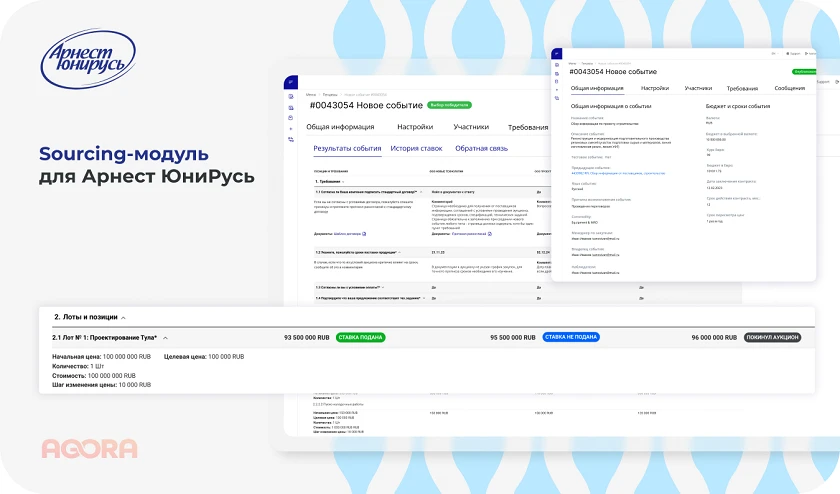The height and width of the screenshot is (494, 840).
Task: Follow the blue previous event link
Action: pos(618,173)
